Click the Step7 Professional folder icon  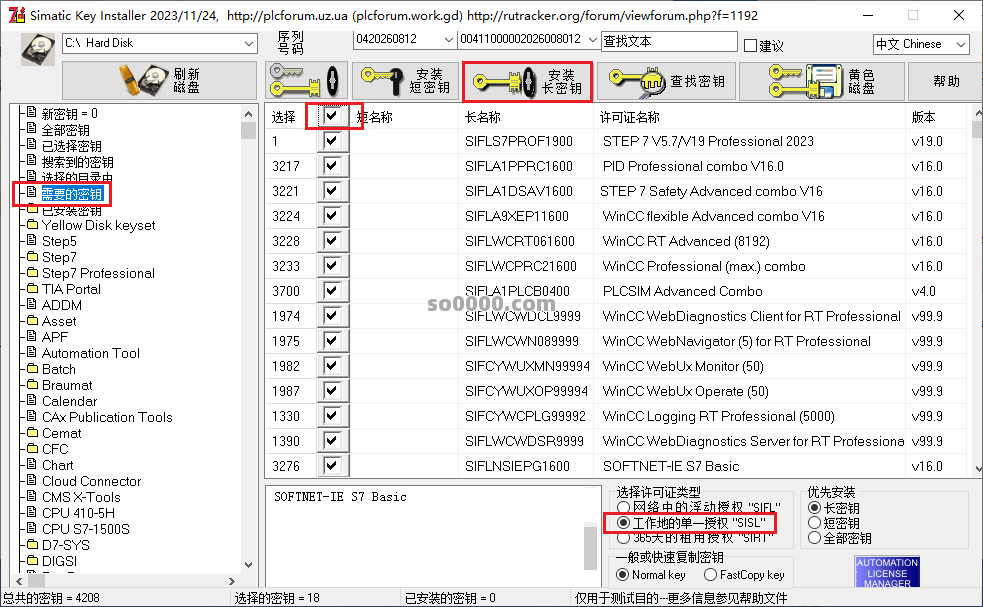click(x=33, y=273)
